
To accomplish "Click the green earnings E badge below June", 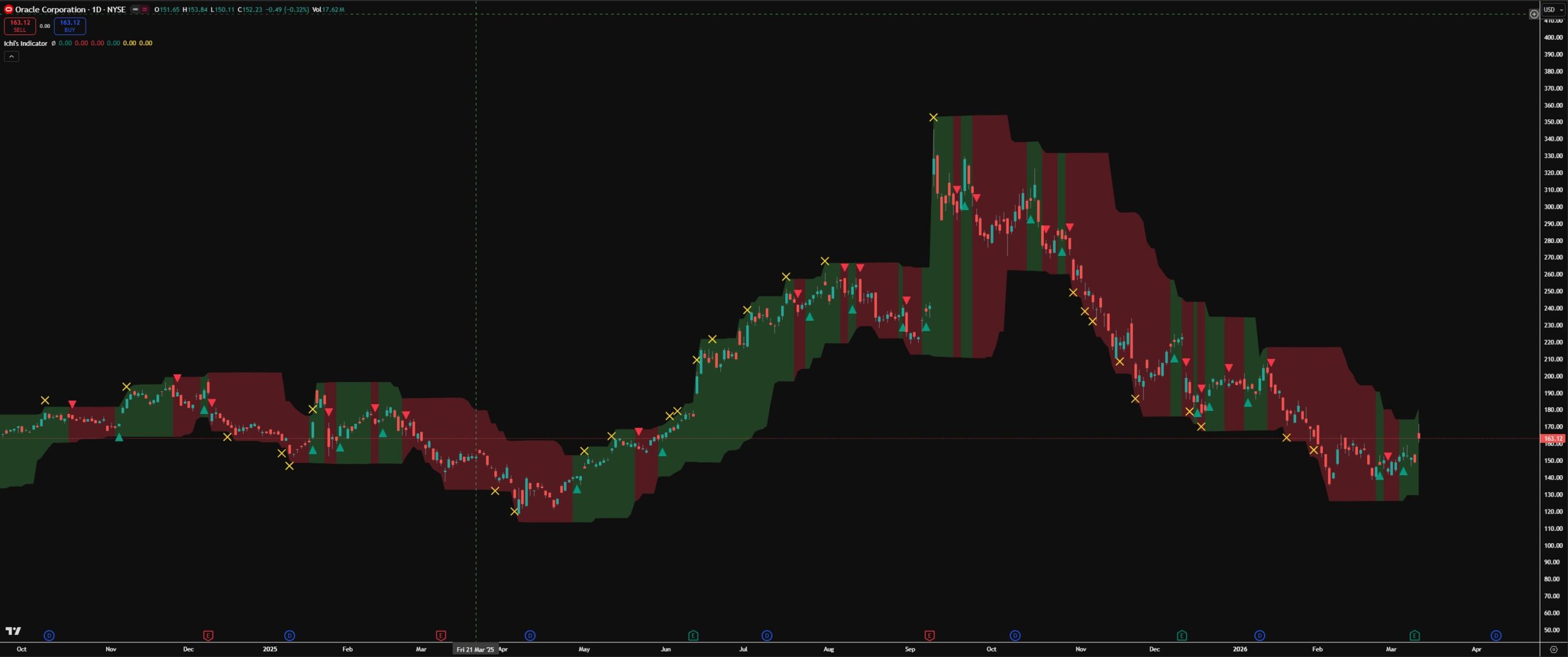I will pos(693,636).
